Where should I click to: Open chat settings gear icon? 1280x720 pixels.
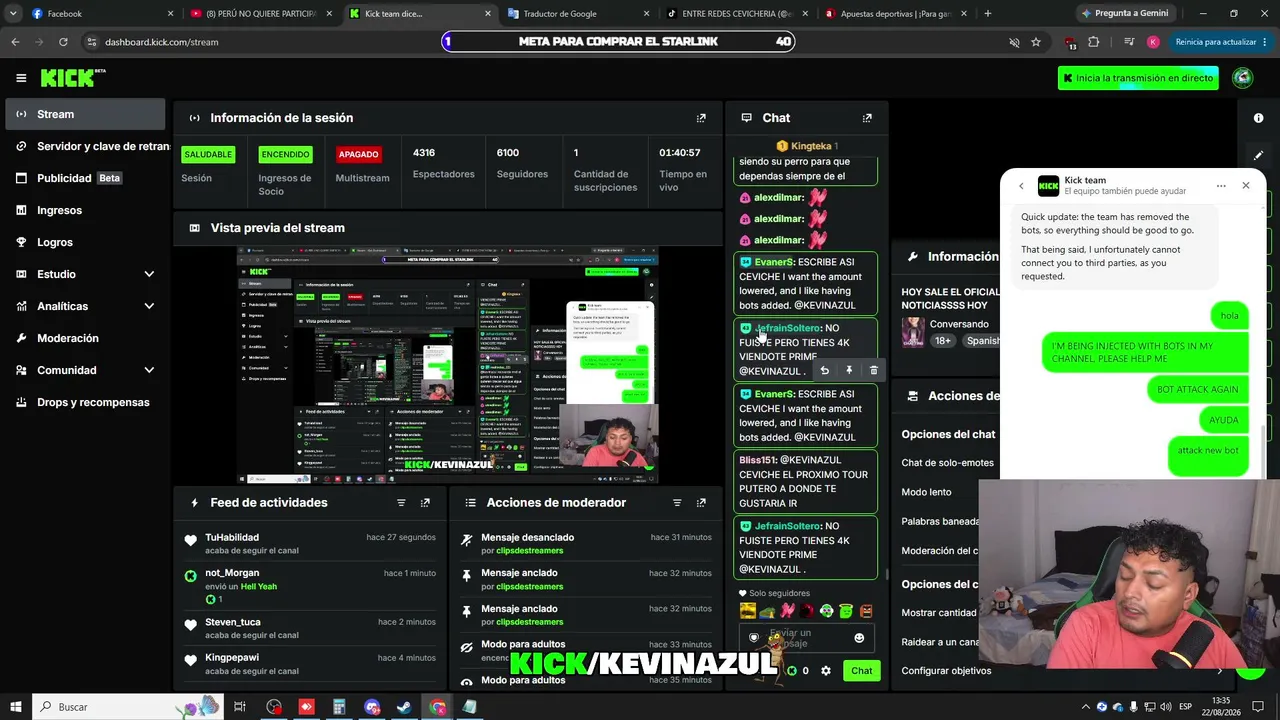[826, 671]
